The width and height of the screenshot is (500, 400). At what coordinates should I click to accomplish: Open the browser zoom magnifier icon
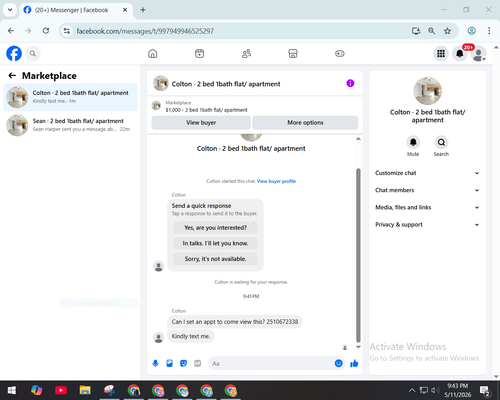tap(432, 31)
